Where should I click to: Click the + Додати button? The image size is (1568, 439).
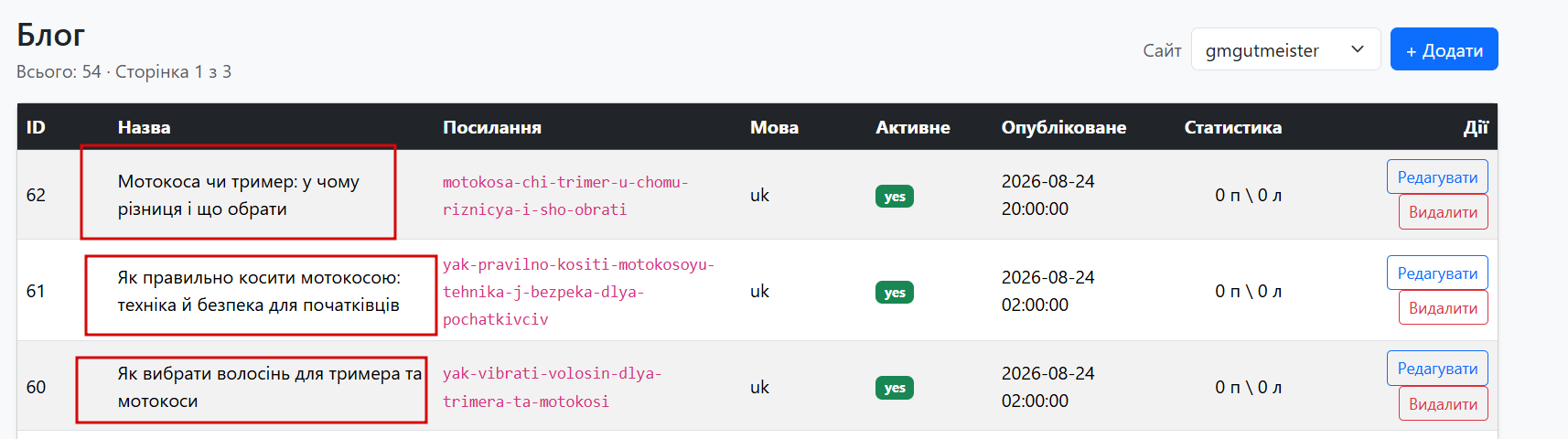(x=1444, y=49)
